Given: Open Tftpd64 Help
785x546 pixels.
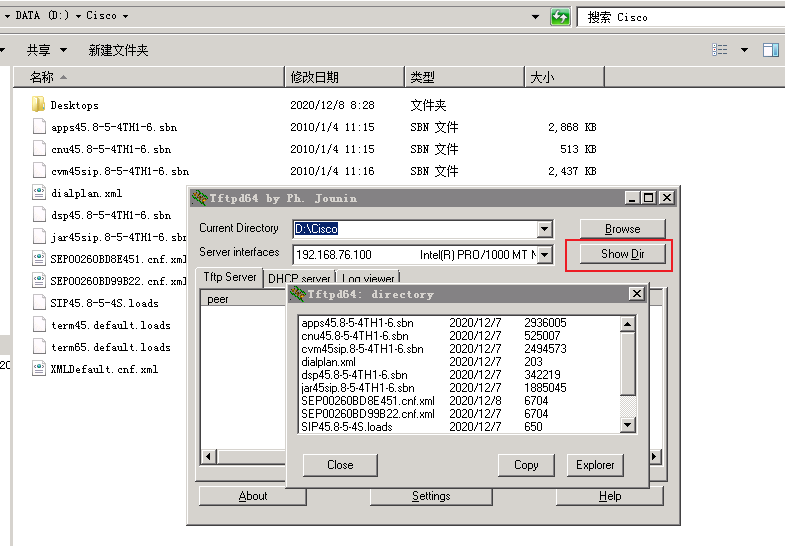Looking at the screenshot, I should (609, 496).
